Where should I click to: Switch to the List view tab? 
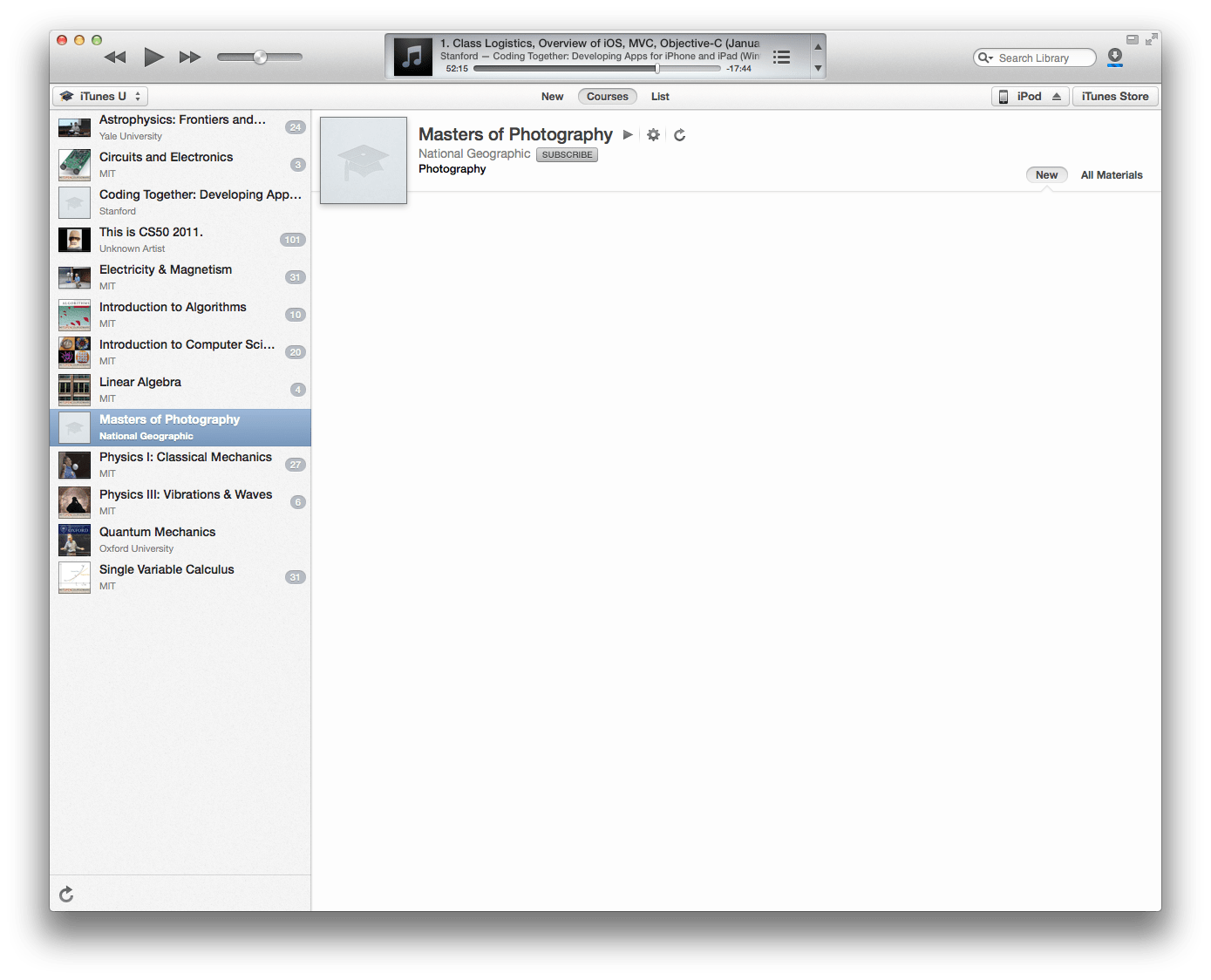click(660, 97)
